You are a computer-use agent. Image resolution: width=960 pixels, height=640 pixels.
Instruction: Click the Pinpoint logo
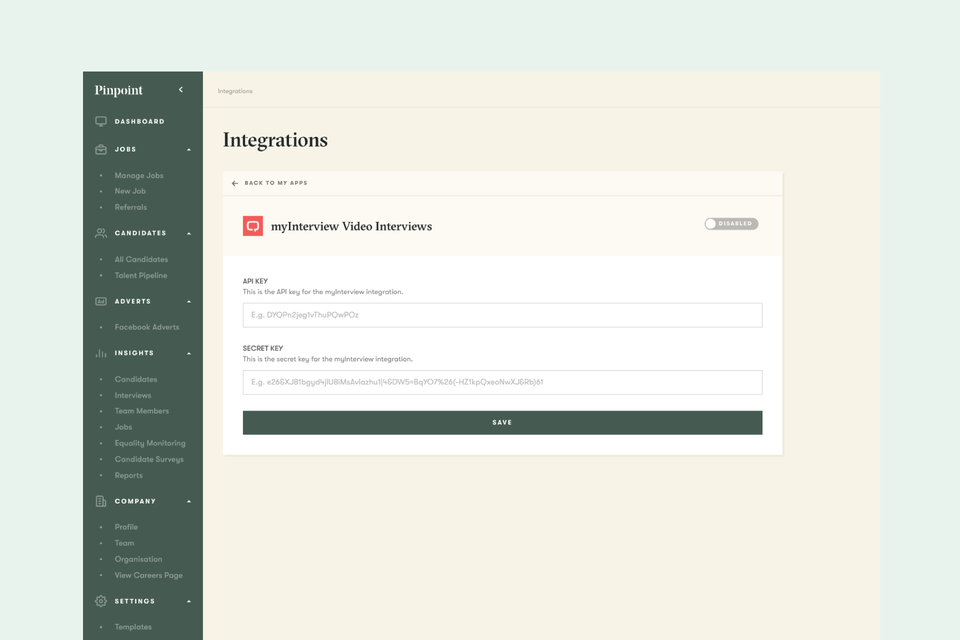click(118, 90)
